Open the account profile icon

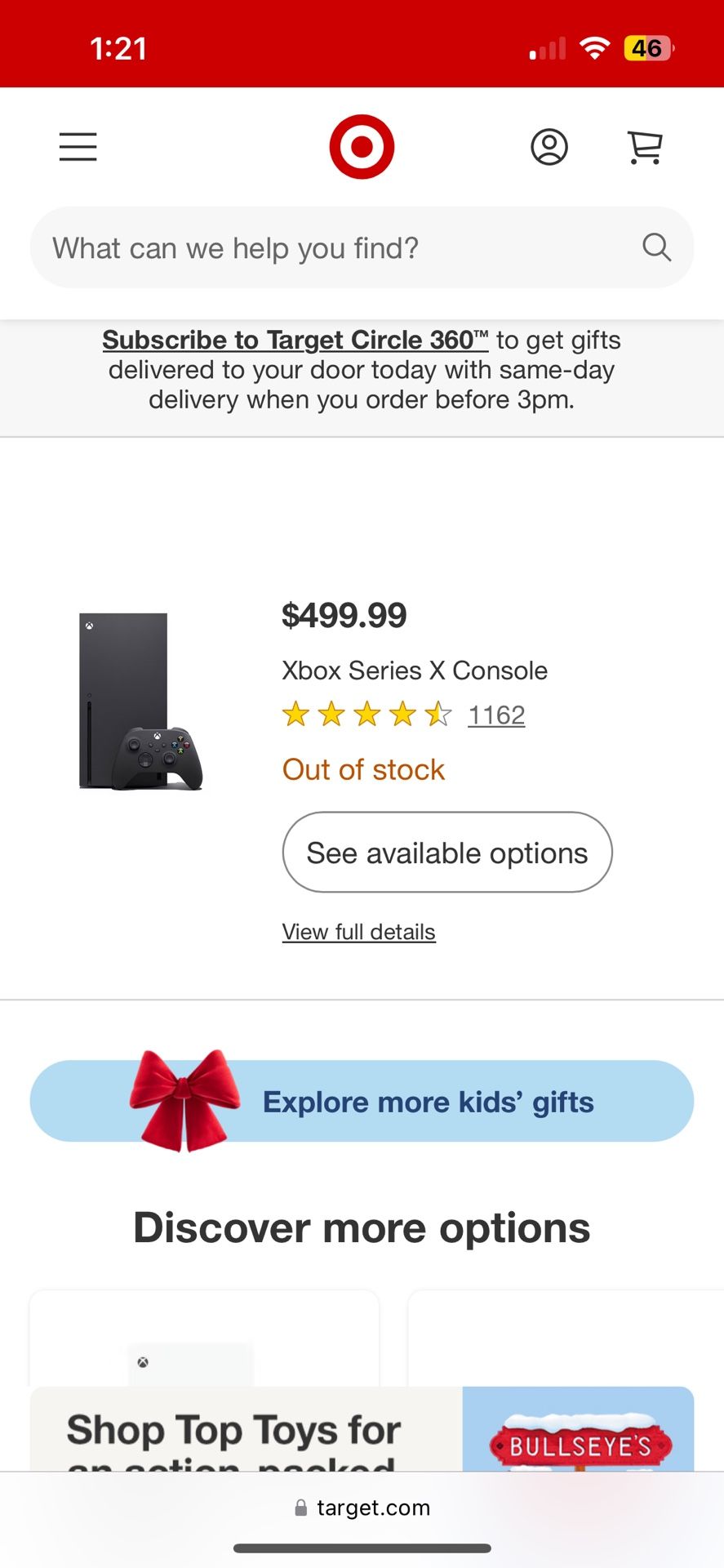[549, 147]
